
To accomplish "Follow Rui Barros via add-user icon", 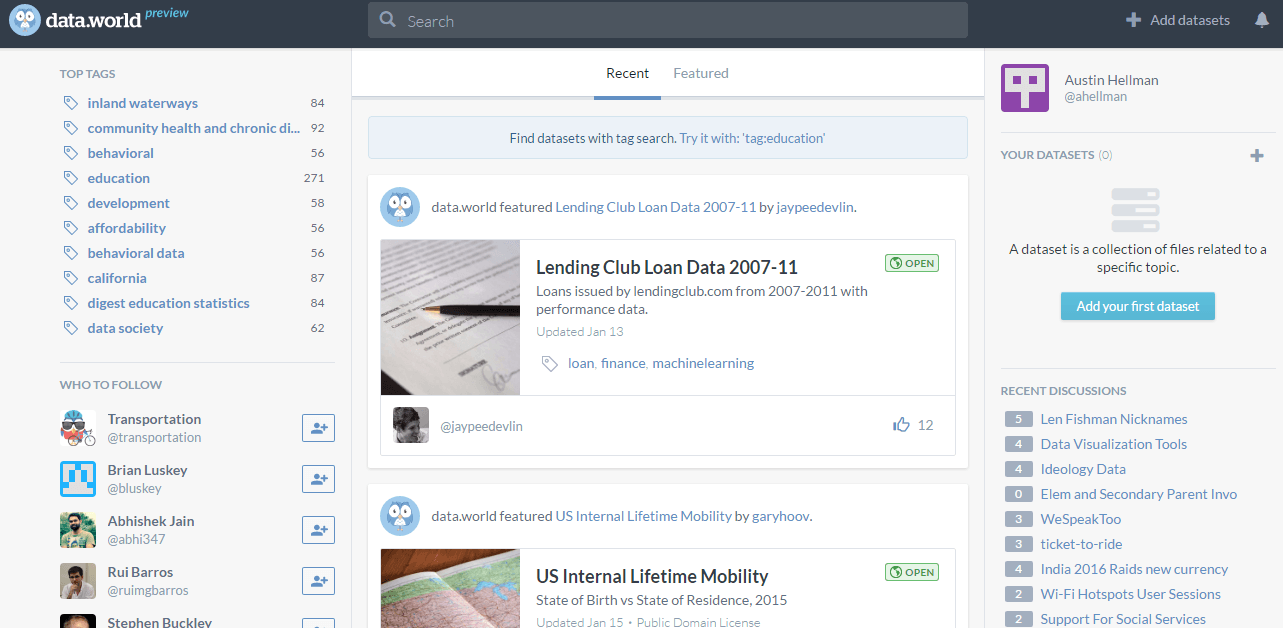I will coord(318,581).
